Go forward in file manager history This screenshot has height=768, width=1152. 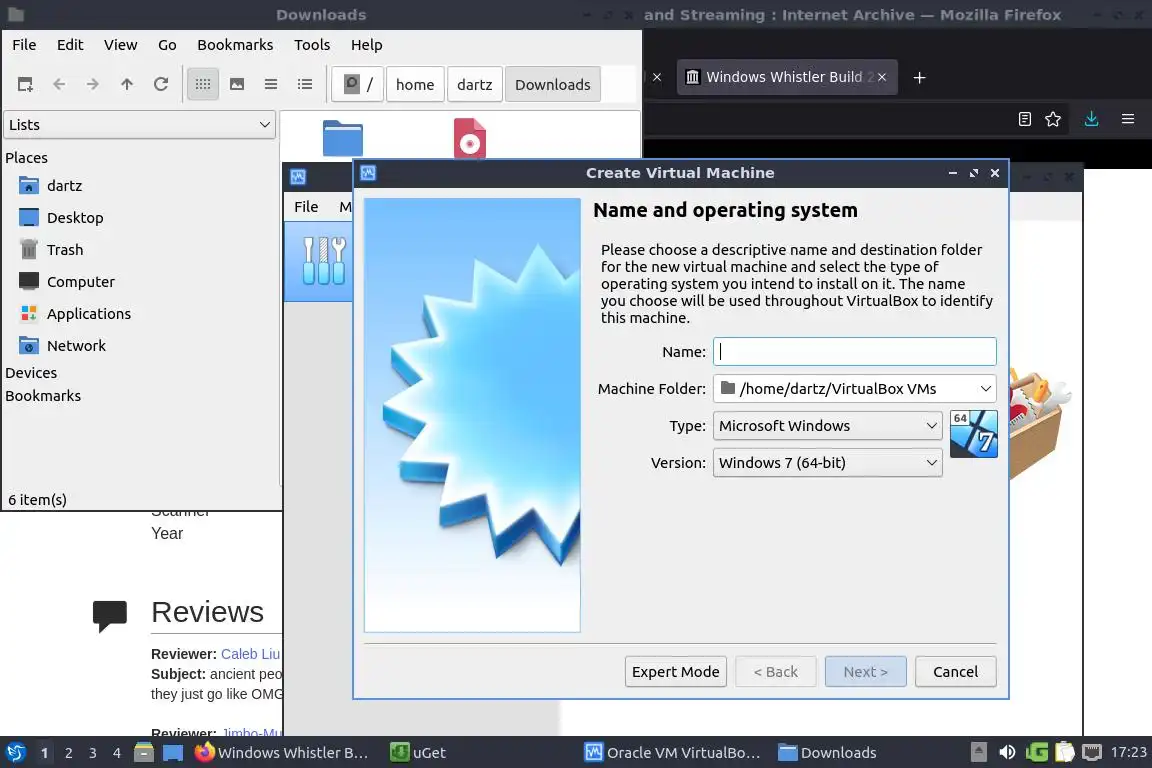click(93, 85)
